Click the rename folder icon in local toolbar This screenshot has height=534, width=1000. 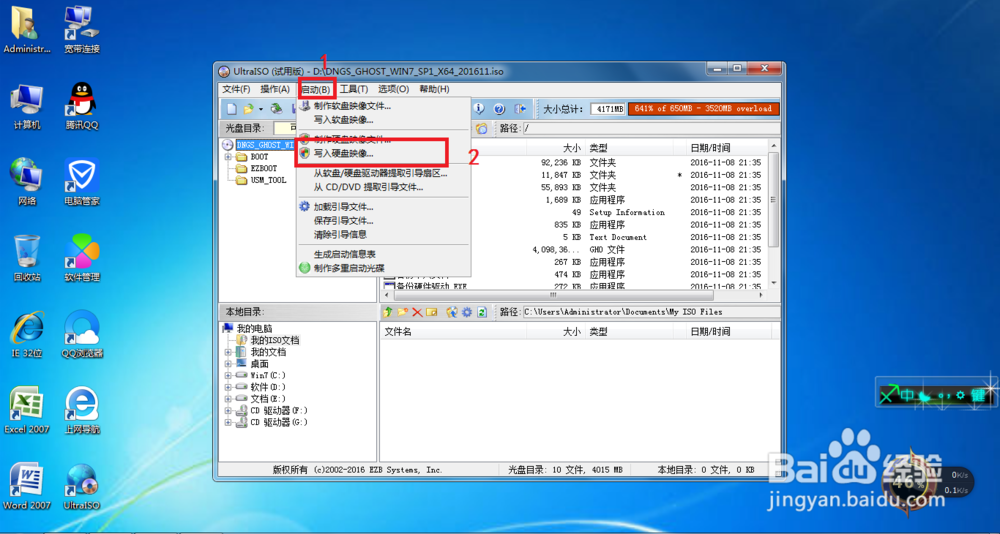point(432,312)
